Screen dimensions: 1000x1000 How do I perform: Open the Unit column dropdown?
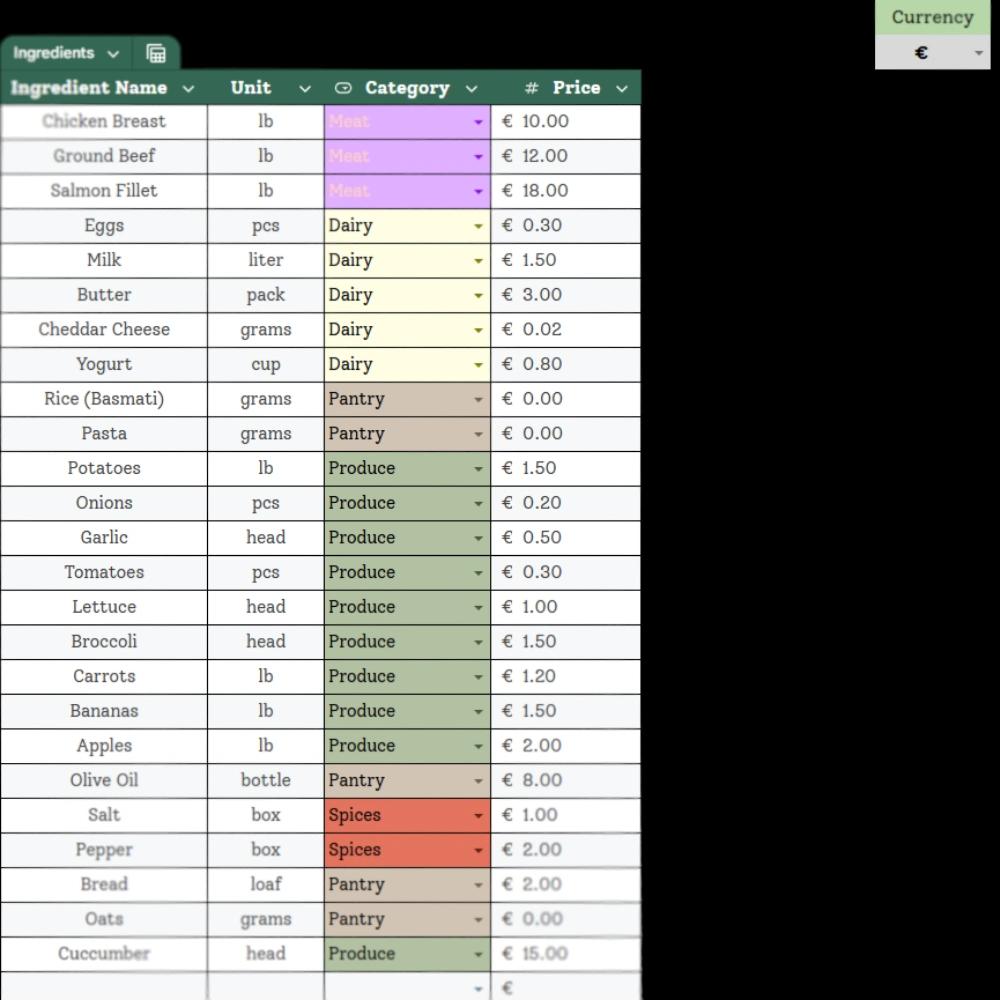(x=305, y=89)
